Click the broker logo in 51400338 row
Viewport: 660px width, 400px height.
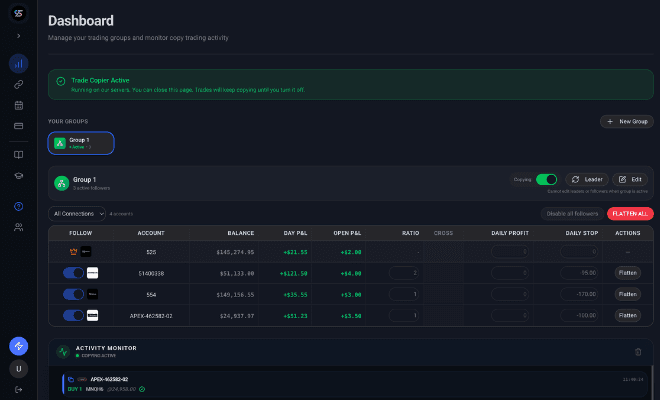[x=93, y=273]
